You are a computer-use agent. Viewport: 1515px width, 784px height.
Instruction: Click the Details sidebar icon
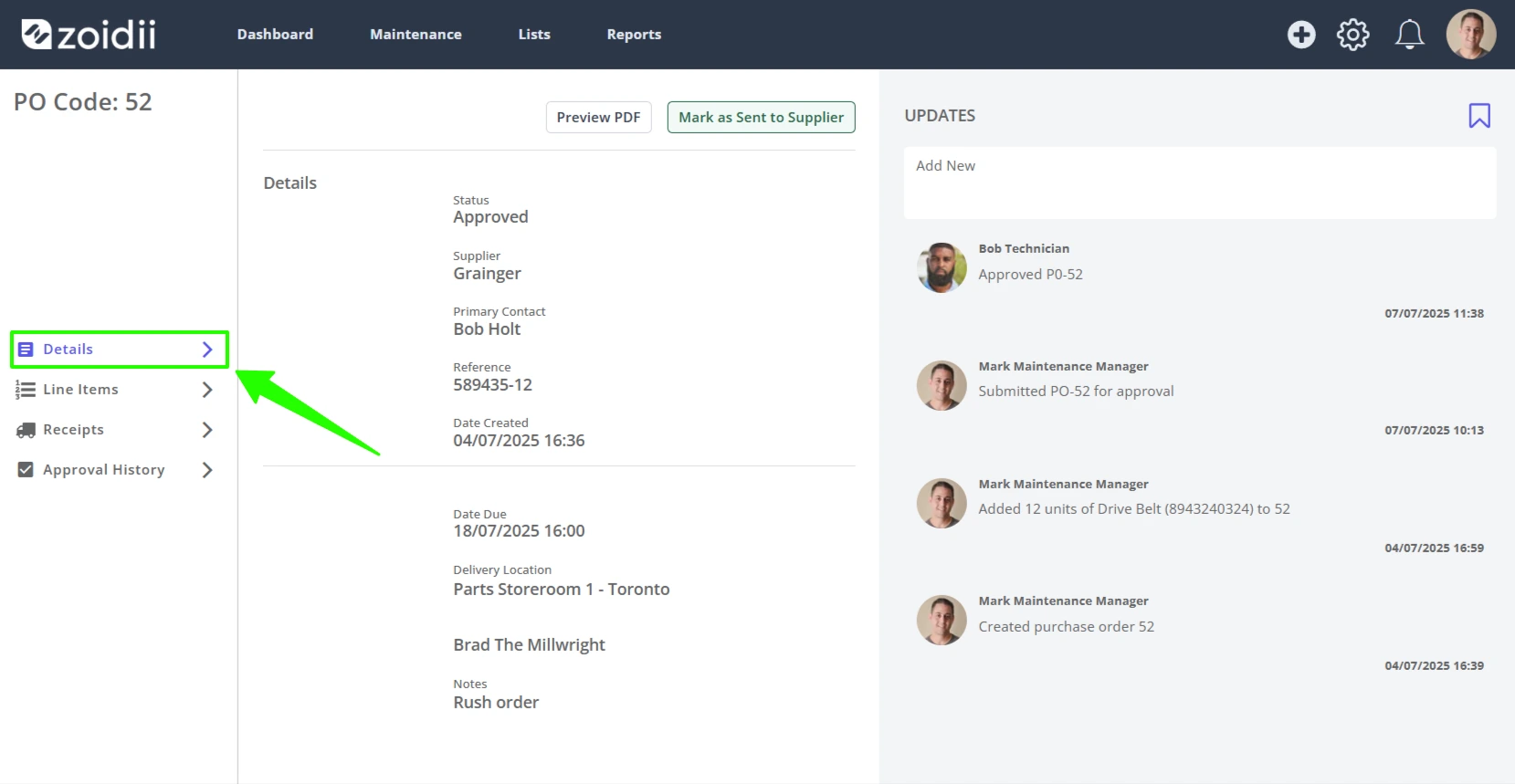pos(26,350)
